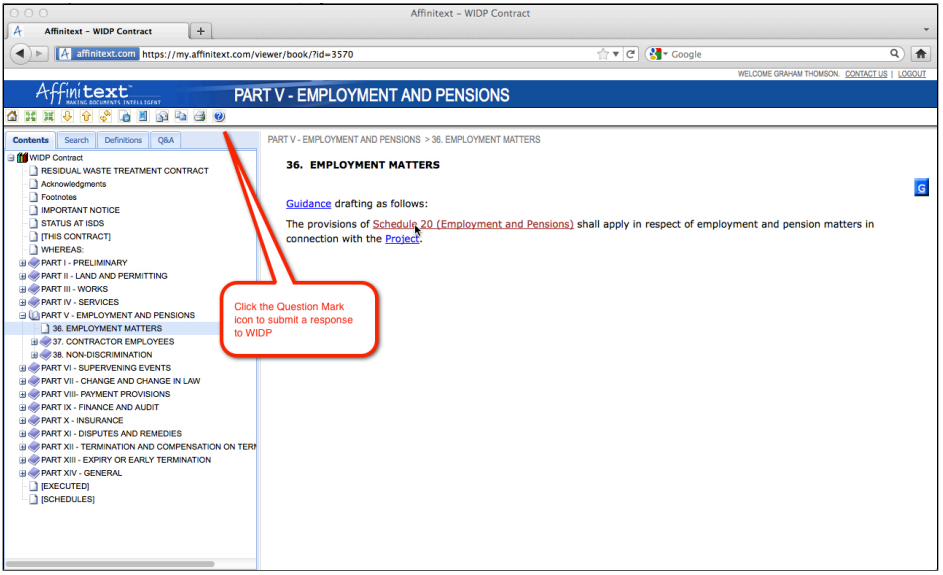Expand PART I - PRELIMINARY tree node
The image size is (943, 575).
pos(23,263)
